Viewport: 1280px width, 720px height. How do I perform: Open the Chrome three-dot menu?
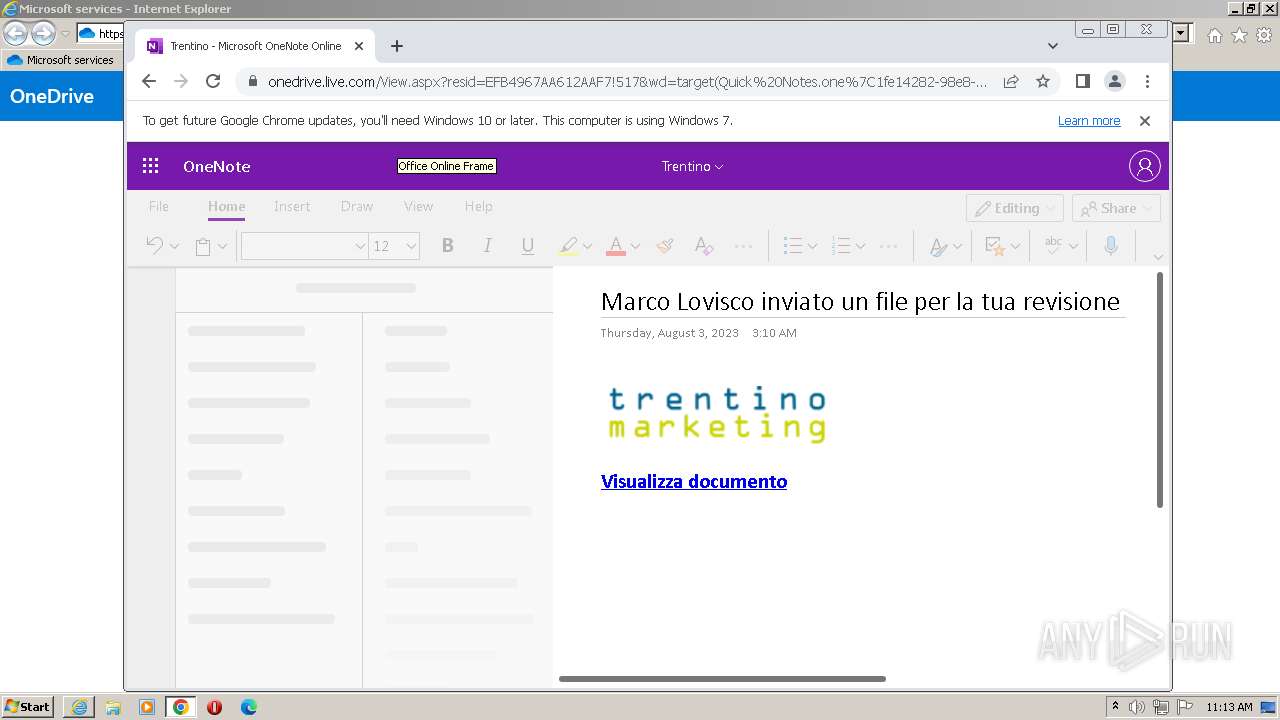click(1147, 81)
